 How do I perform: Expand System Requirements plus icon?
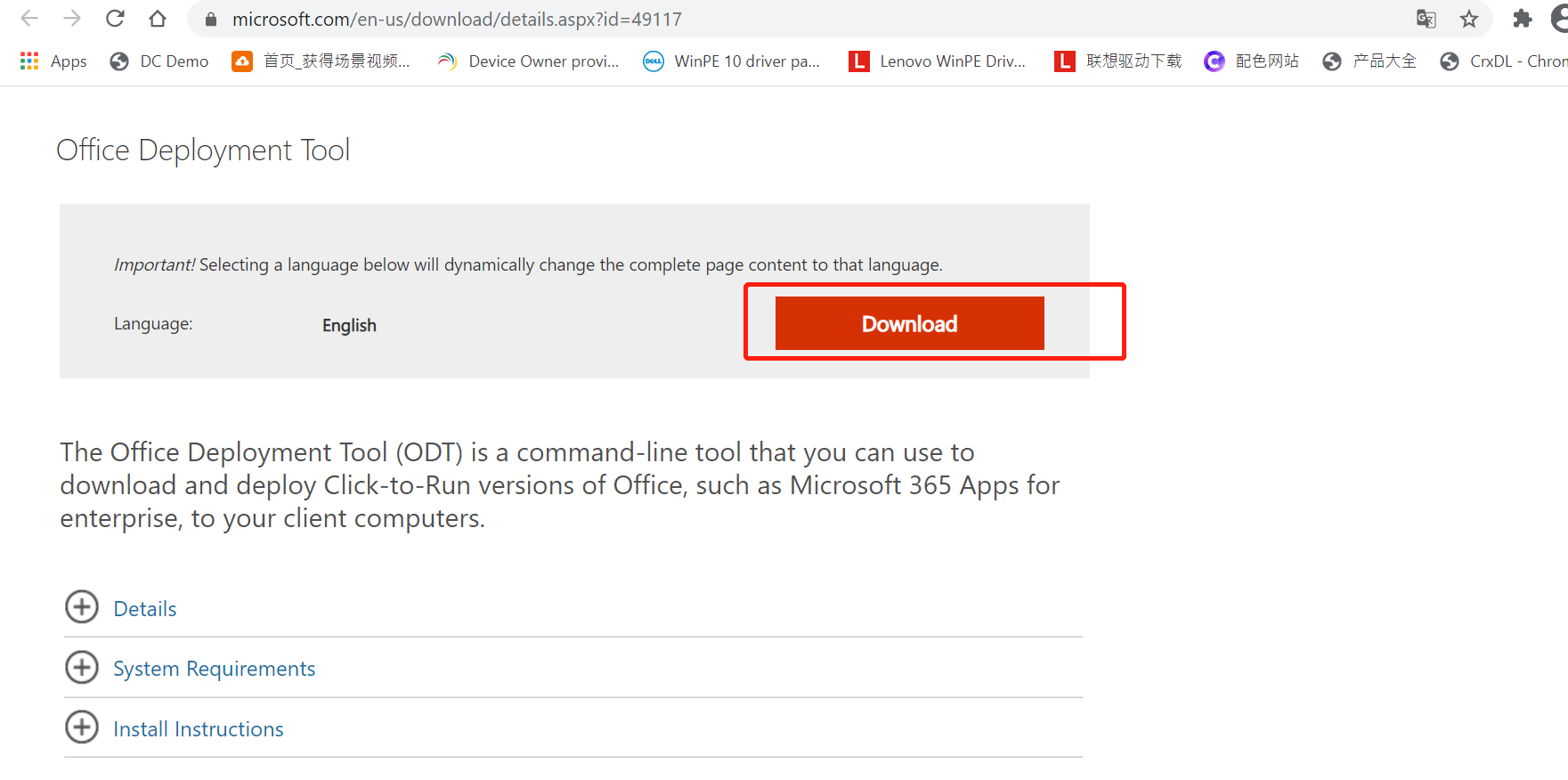82,668
